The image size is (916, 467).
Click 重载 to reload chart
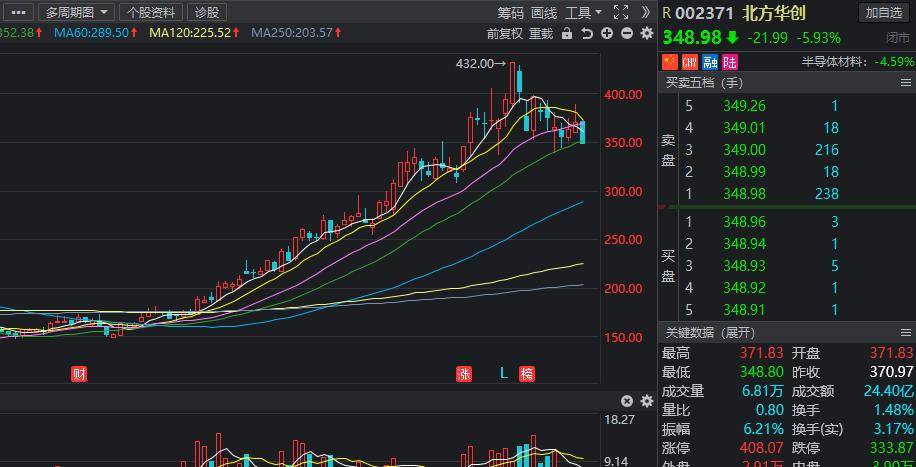tap(541, 33)
